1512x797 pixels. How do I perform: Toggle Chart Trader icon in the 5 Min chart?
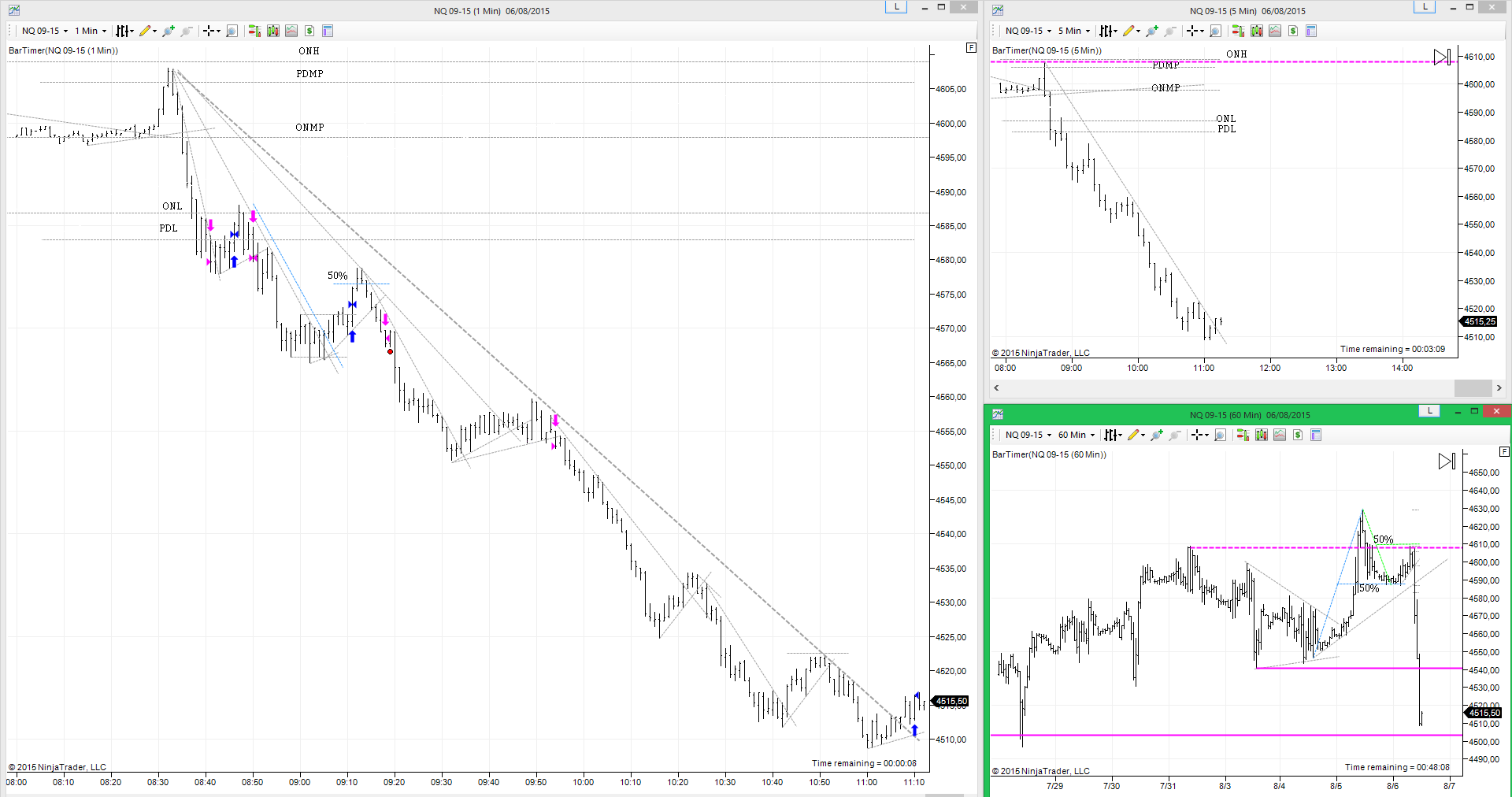1238,31
